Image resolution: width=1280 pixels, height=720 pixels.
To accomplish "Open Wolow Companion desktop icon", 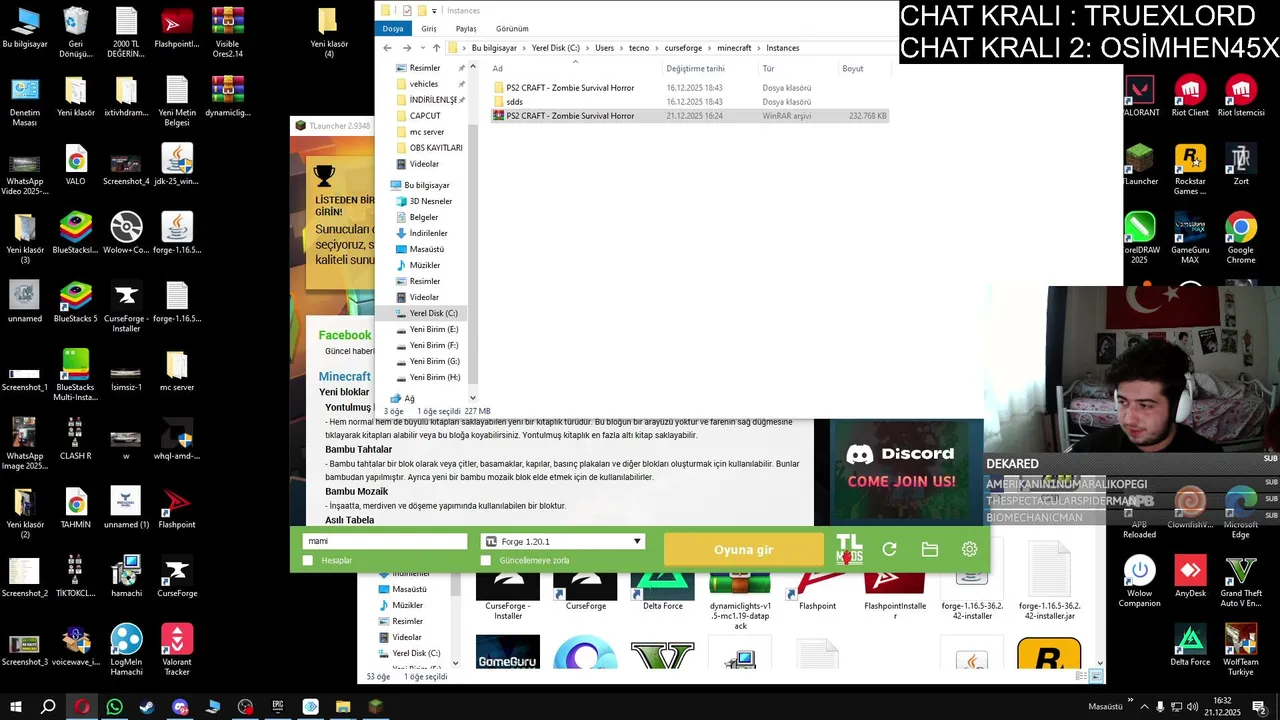I will click(x=1139, y=581).
